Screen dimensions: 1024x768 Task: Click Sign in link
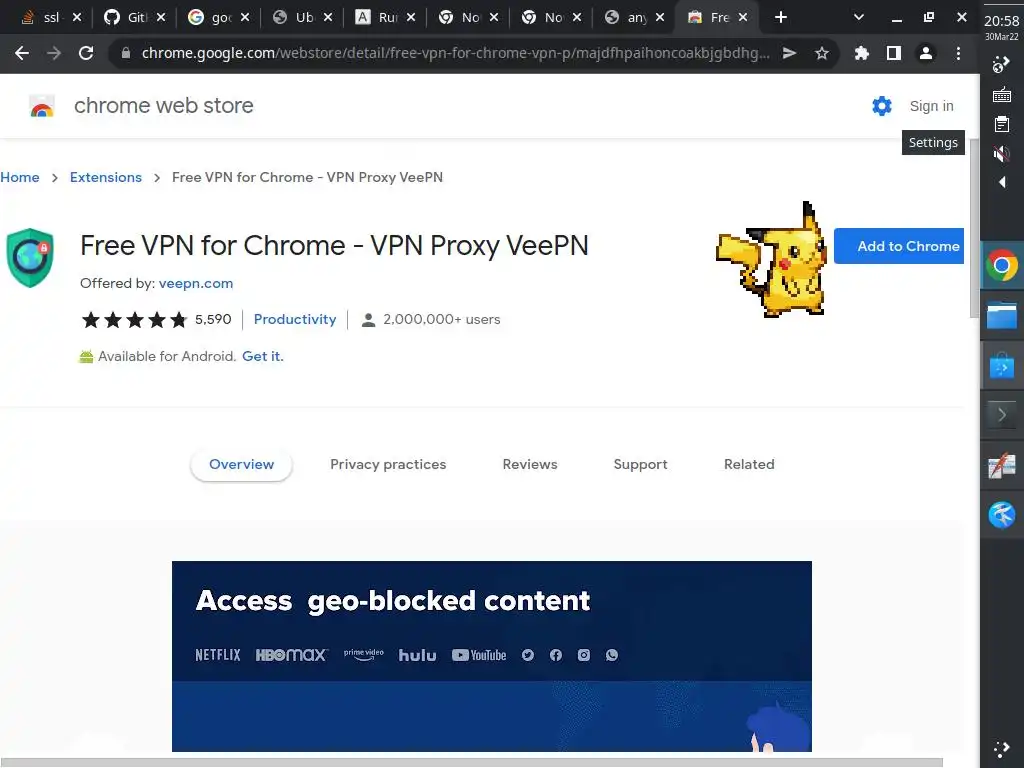931,106
